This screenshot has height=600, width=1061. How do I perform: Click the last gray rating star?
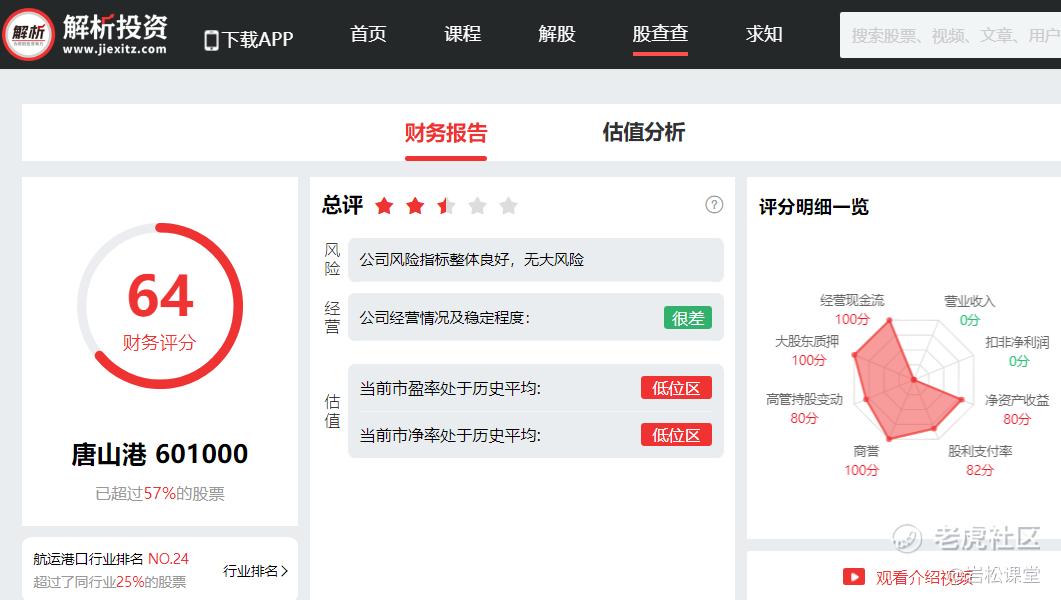point(508,206)
